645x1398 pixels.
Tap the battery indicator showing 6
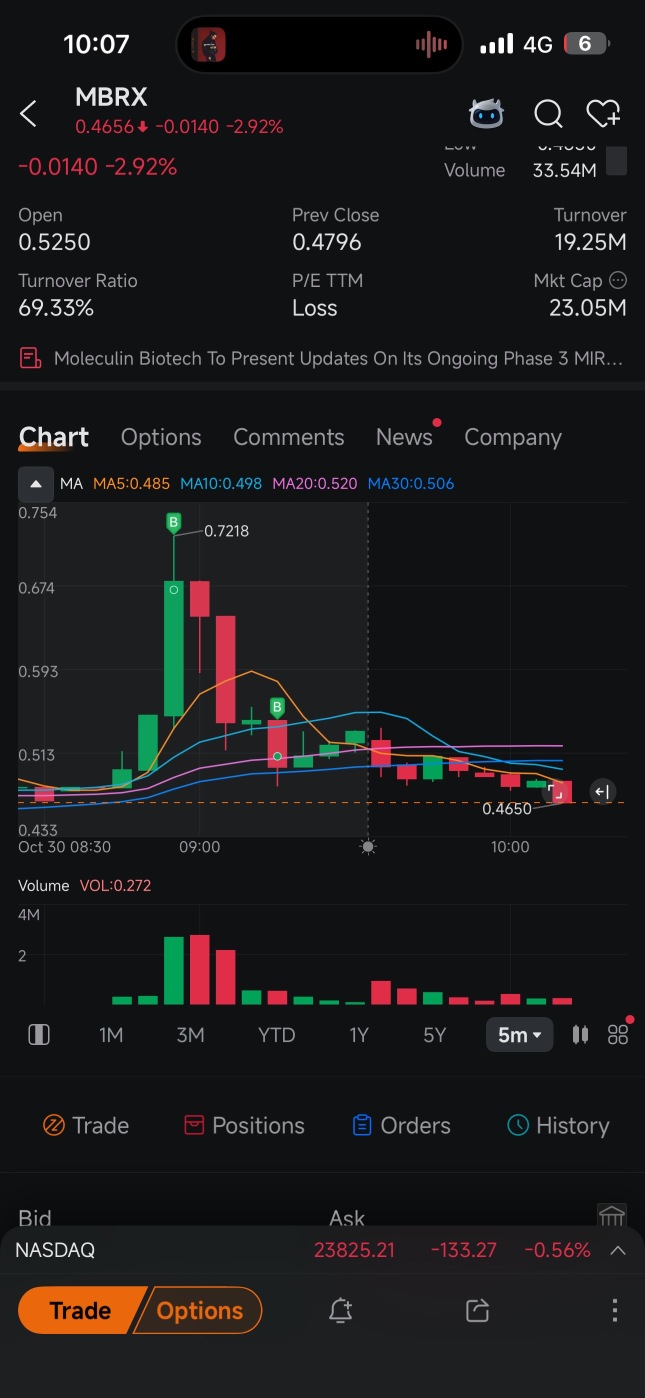pyautogui.click(x=587, y=44)
